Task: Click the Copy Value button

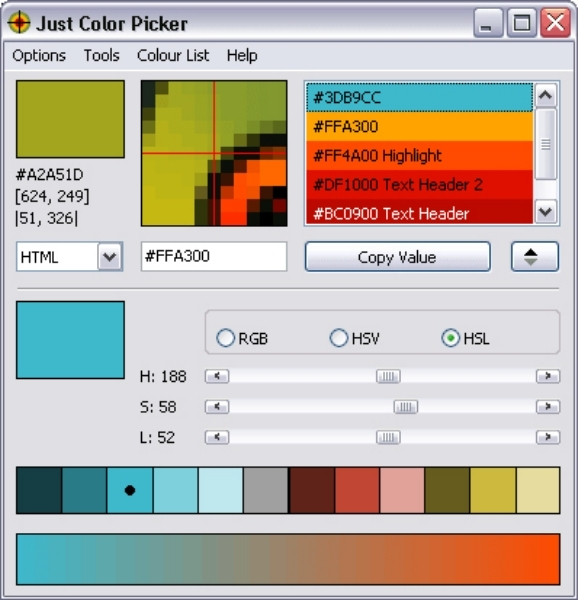Action: (x=397, y=256)
